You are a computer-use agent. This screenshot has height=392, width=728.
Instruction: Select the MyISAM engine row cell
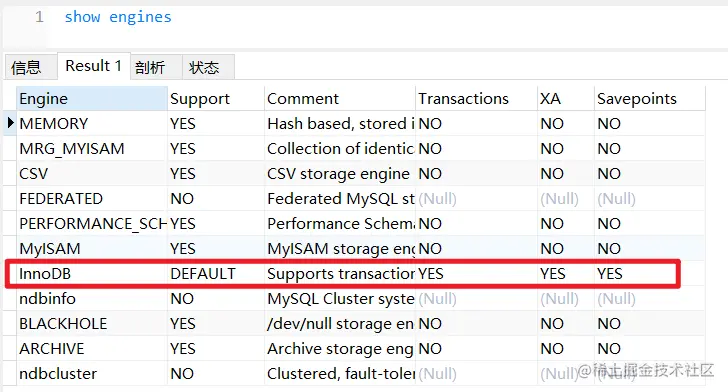point(92,248)
